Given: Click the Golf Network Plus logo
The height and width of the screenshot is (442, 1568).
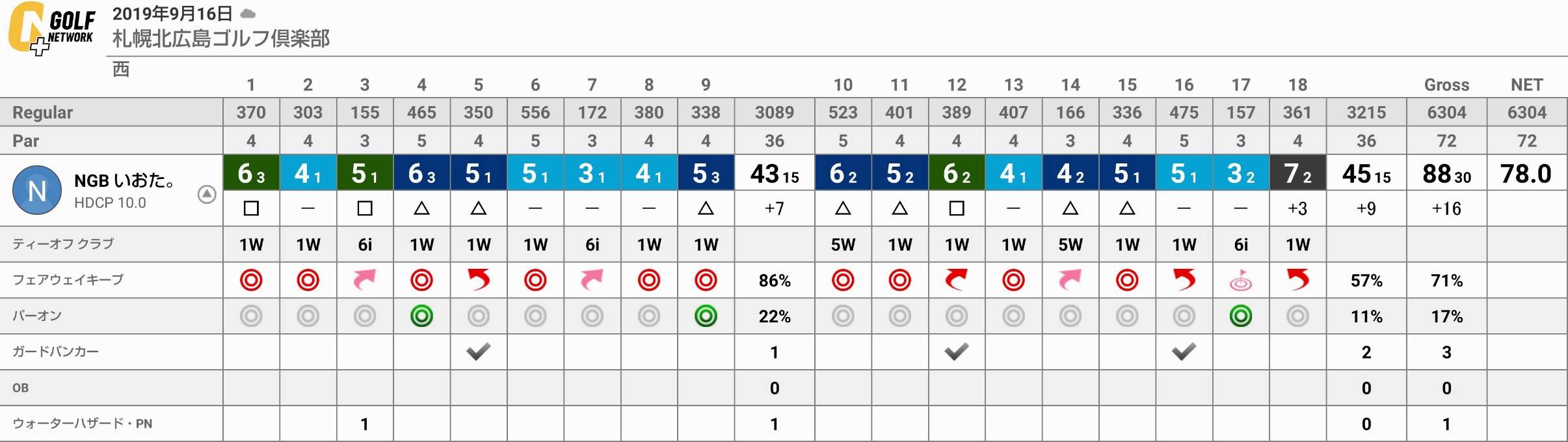Looking at the screenshot, I should [52, 28].
